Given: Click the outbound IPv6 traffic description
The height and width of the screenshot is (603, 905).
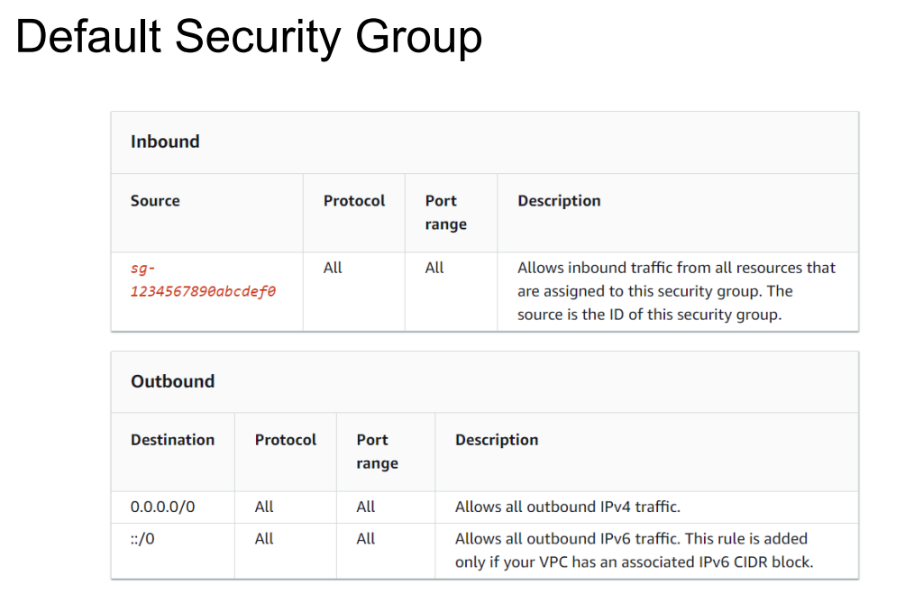Looking at the screenshot, I should 633,550.
